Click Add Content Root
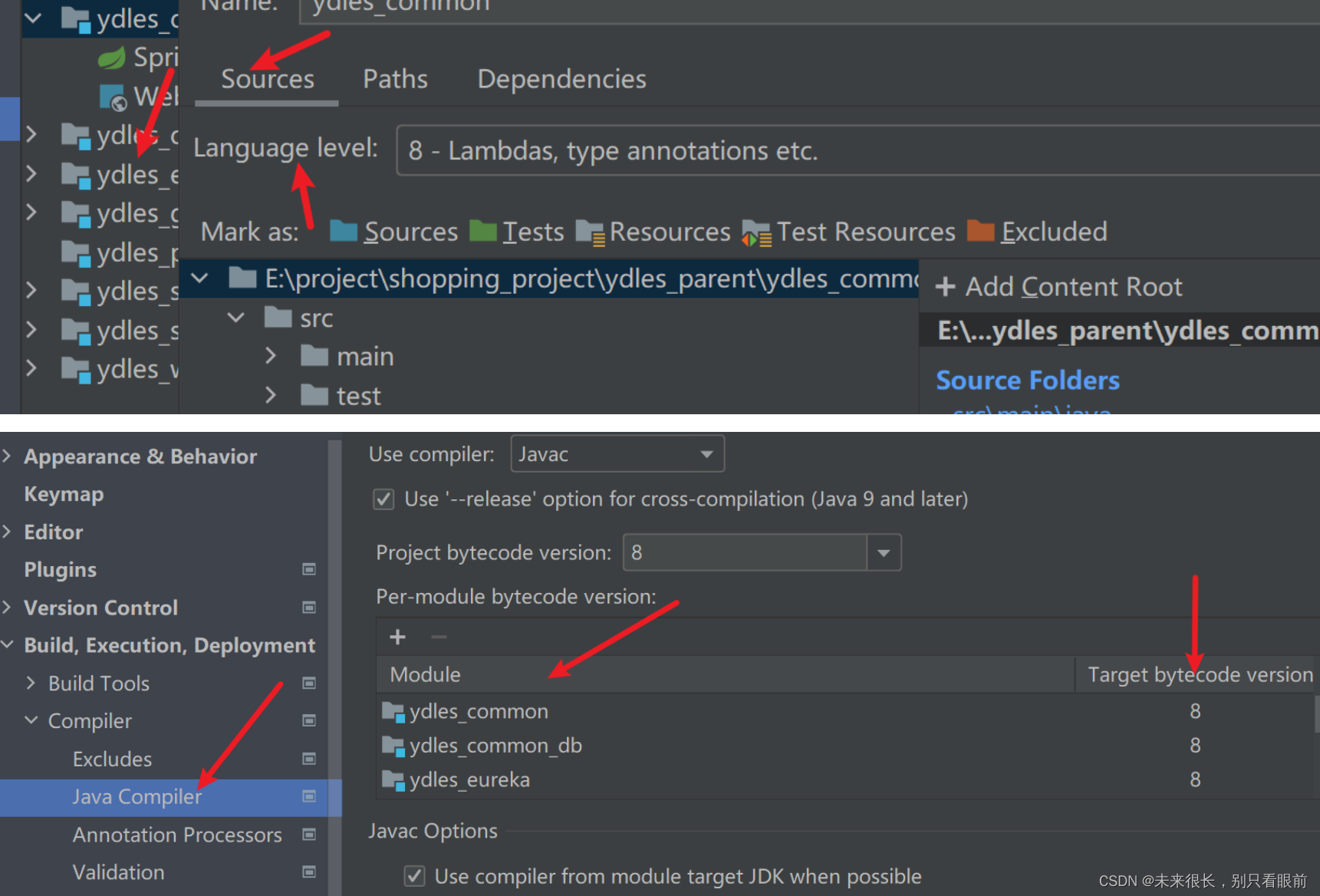Viewport: 1320px width, 896px height. pyautogui.click(x=1058, y=286)
